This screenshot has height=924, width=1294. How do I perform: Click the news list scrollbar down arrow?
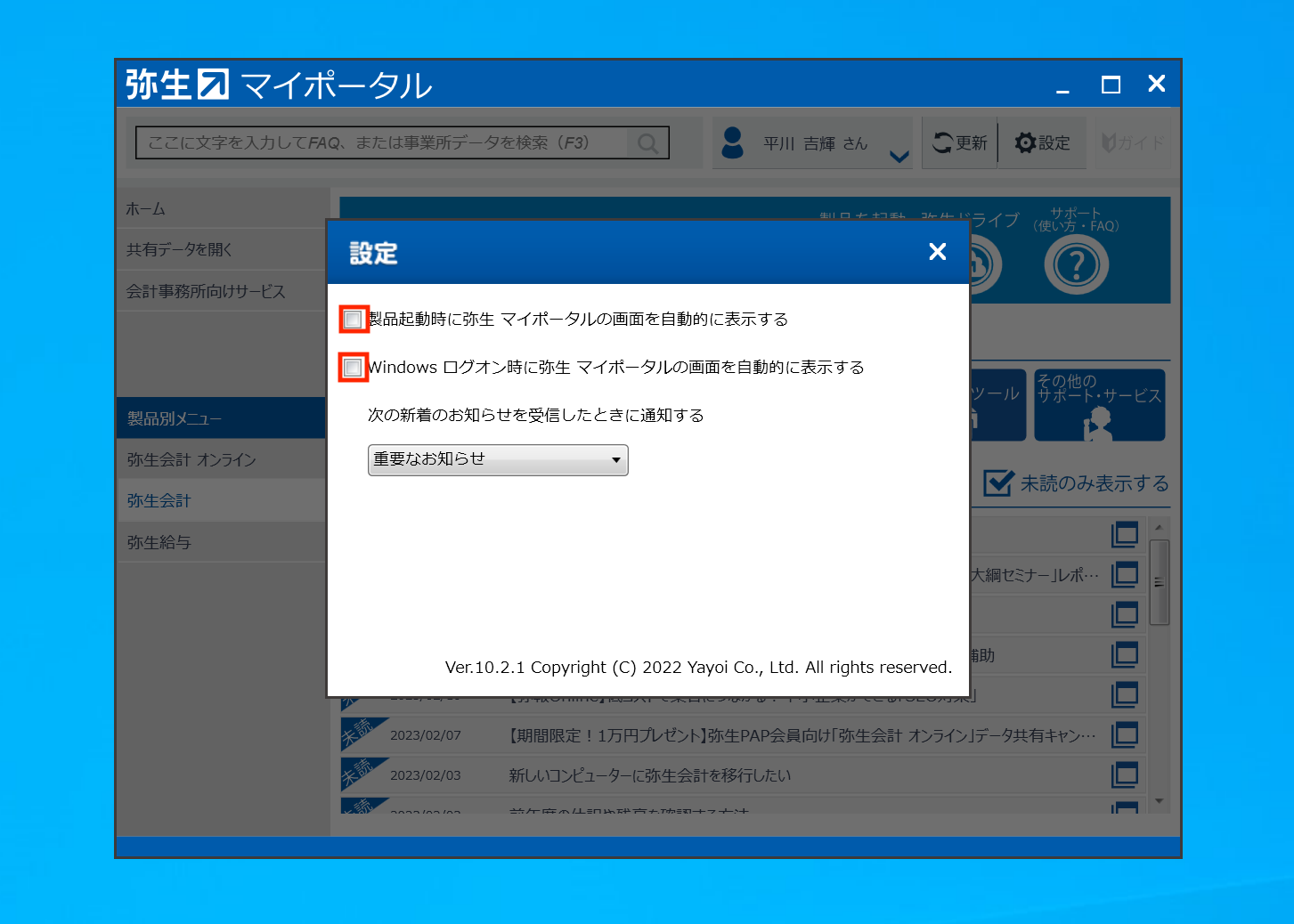coord(1159,801)
